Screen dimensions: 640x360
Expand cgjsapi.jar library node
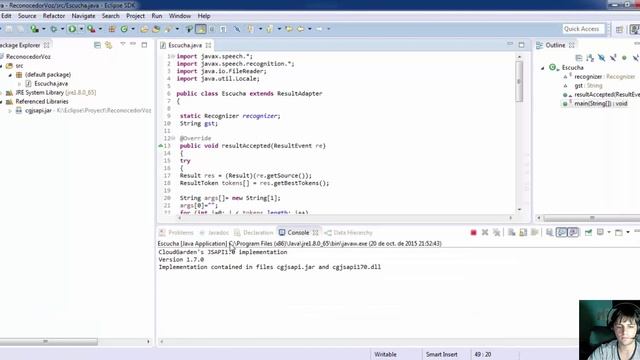pyautogui.click(x=10, y=111)
